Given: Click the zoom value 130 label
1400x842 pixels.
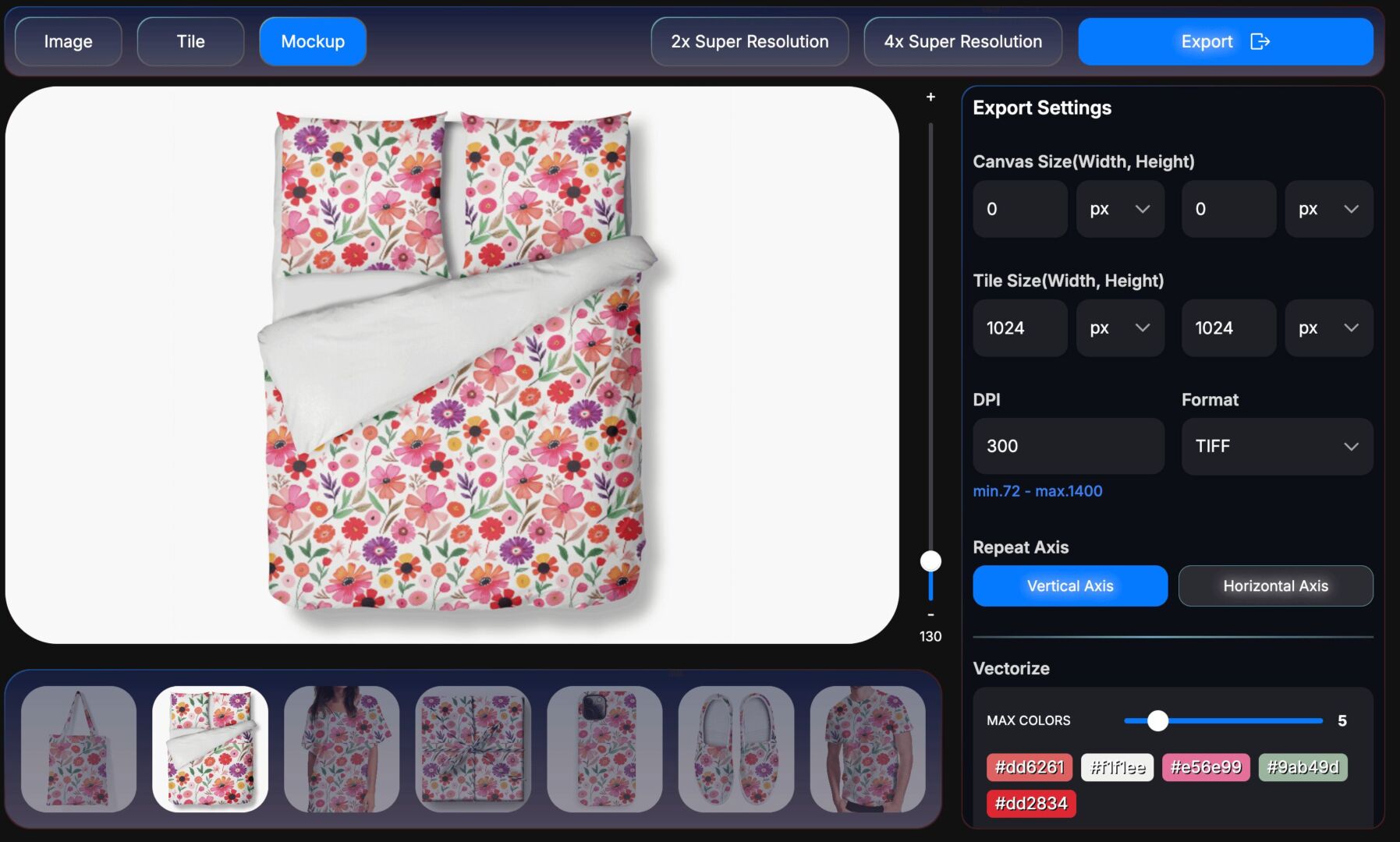Looking at the screenshot, I should (930, 636).
